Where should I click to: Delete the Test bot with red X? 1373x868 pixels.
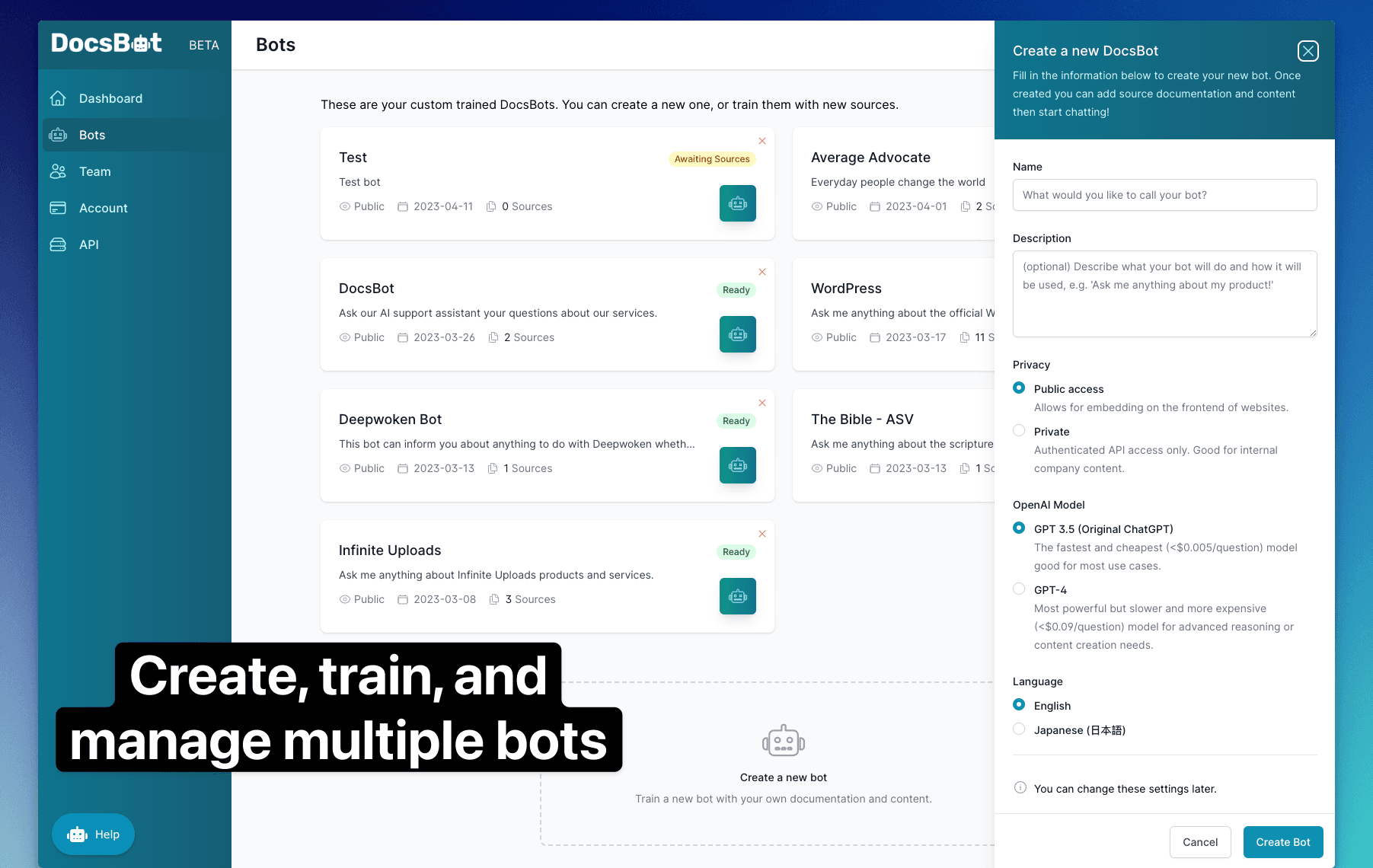point(762,141)
